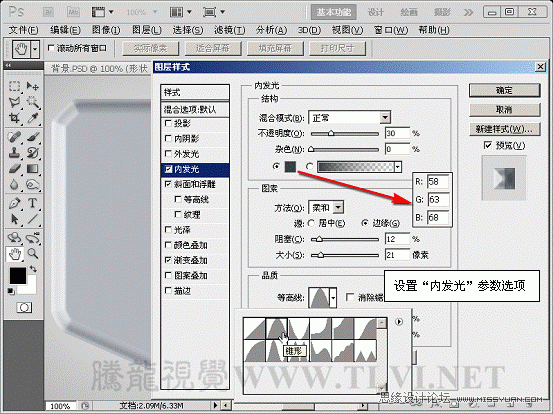Select the 3D Orbit camera tool

33,238
